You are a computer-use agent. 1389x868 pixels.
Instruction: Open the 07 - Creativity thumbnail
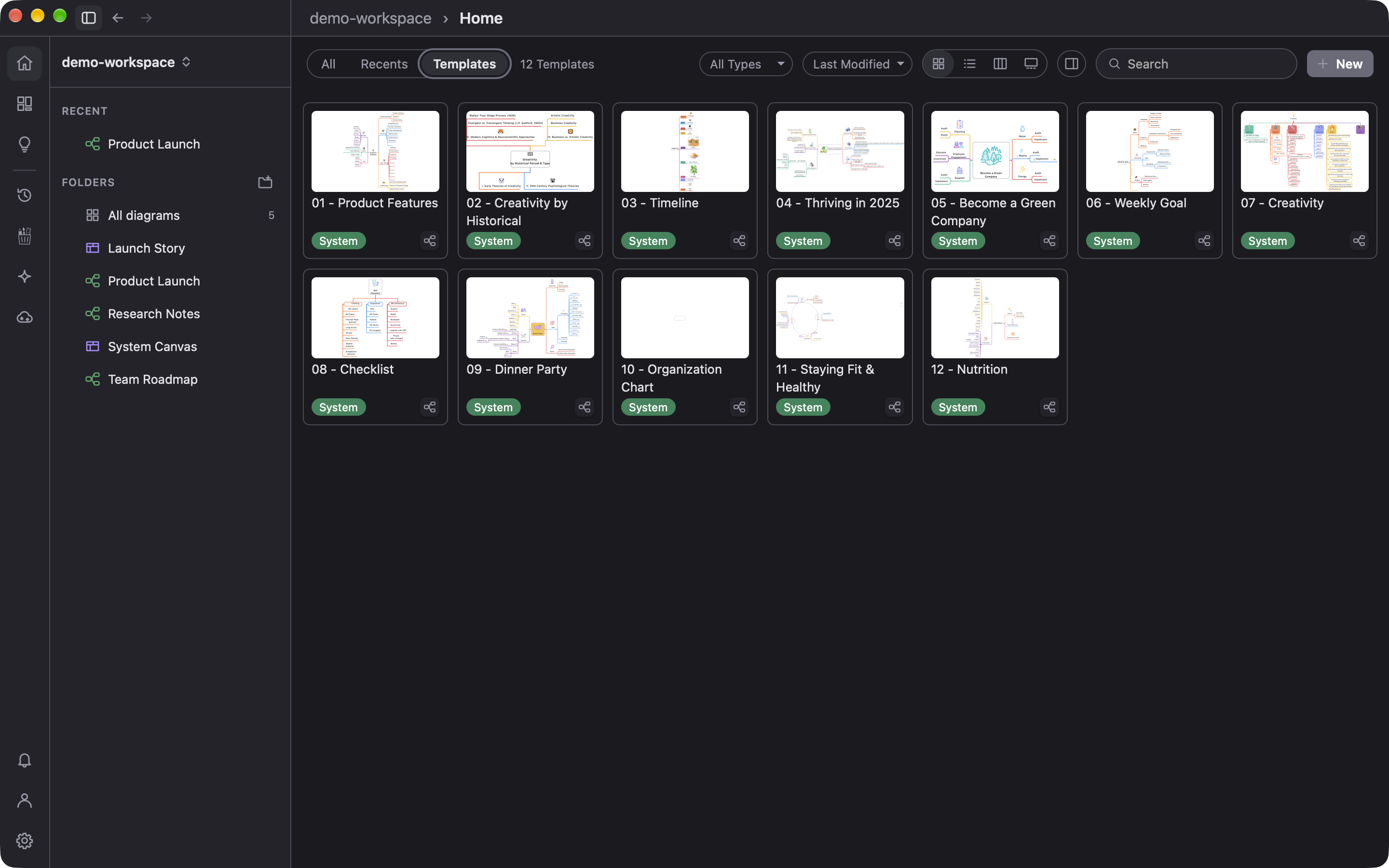(1304, 151)
